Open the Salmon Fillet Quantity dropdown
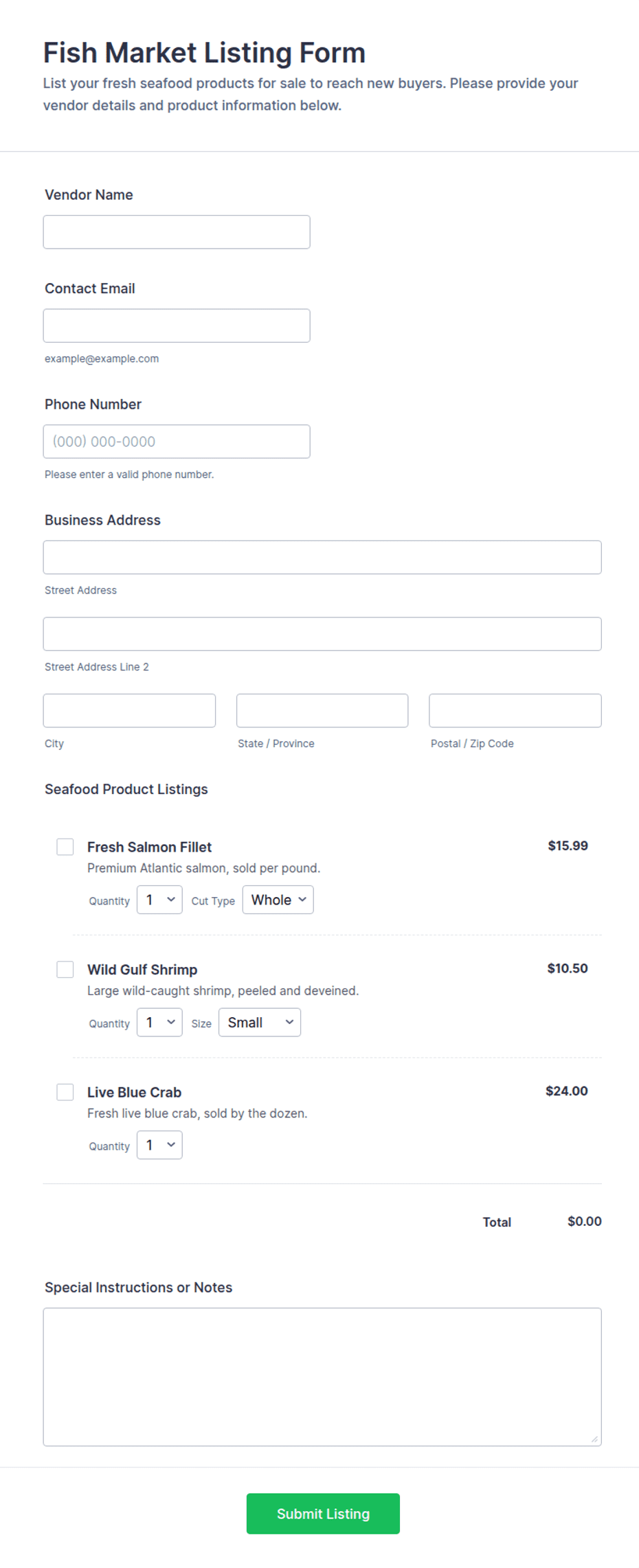639x1568 pixels. point(159,900)
